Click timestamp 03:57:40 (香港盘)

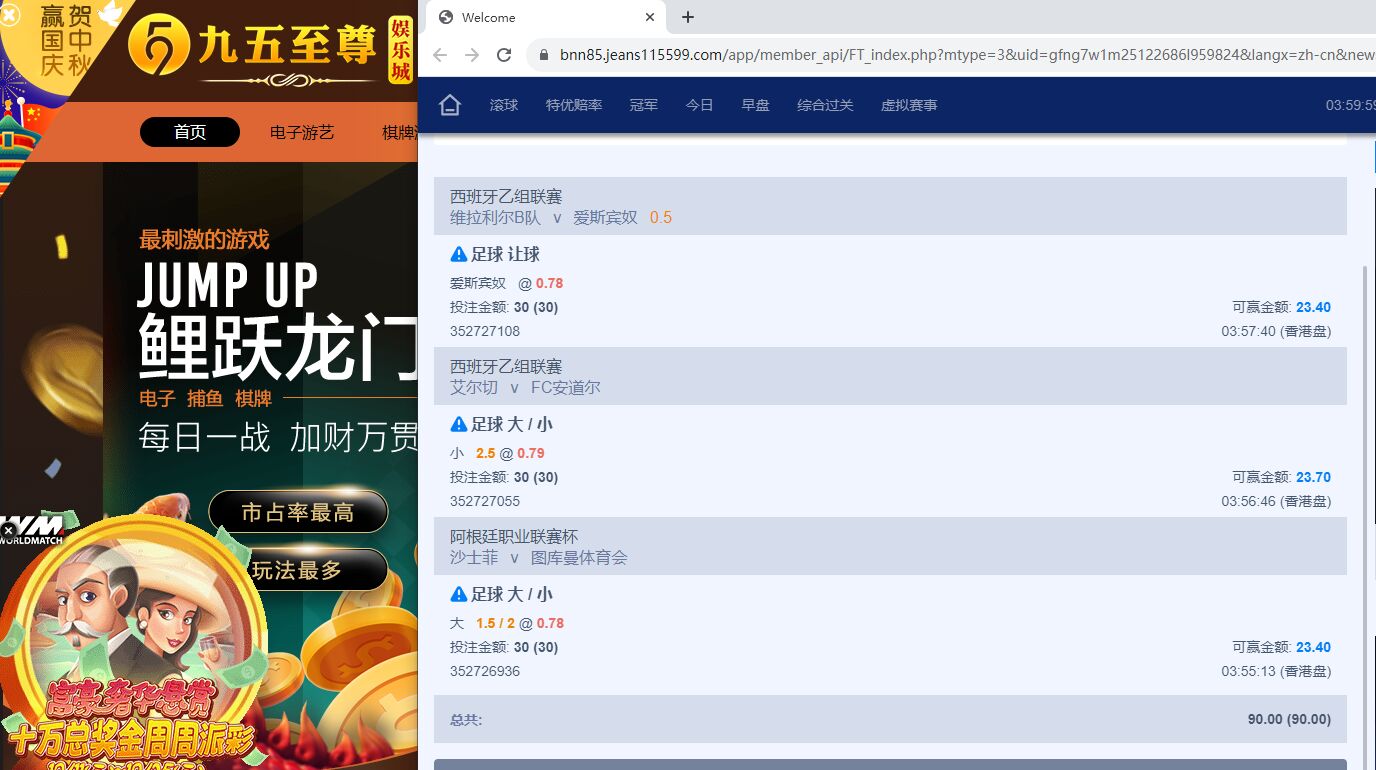pyautogui.click(x=1276, y=331)
